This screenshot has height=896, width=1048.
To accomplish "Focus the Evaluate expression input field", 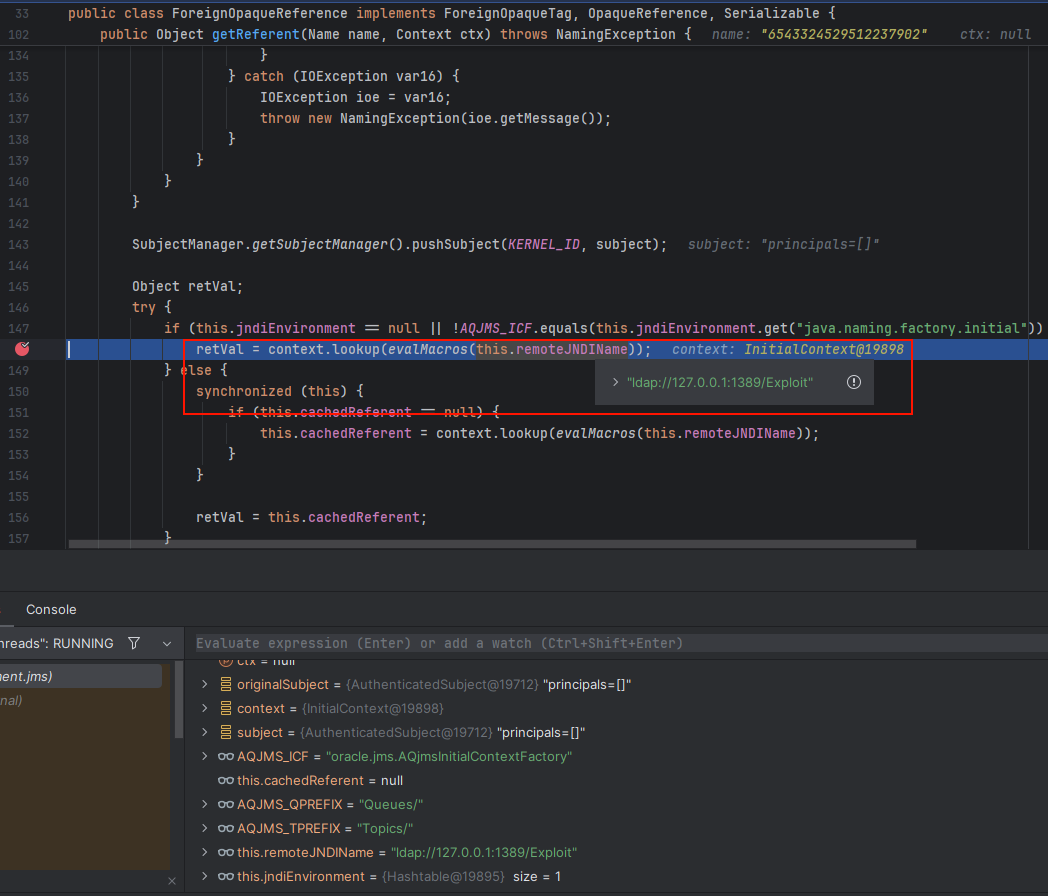I will (x=620, y=643).
